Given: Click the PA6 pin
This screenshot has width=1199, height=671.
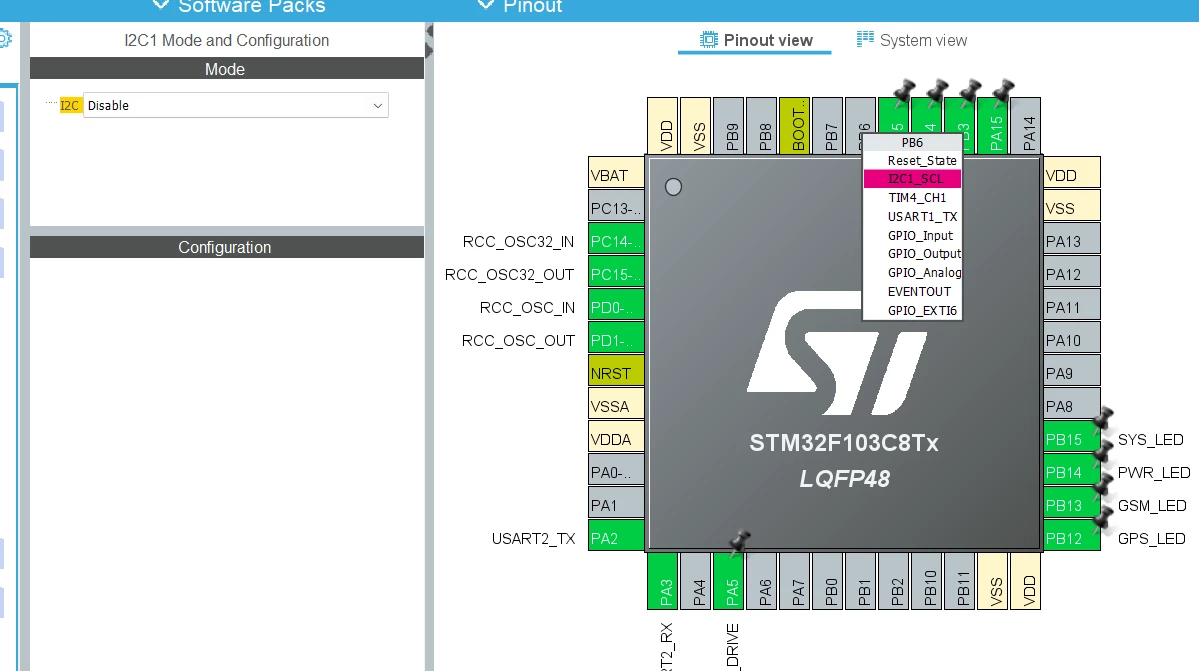Looking at the screenshot, I should [762, 581].
